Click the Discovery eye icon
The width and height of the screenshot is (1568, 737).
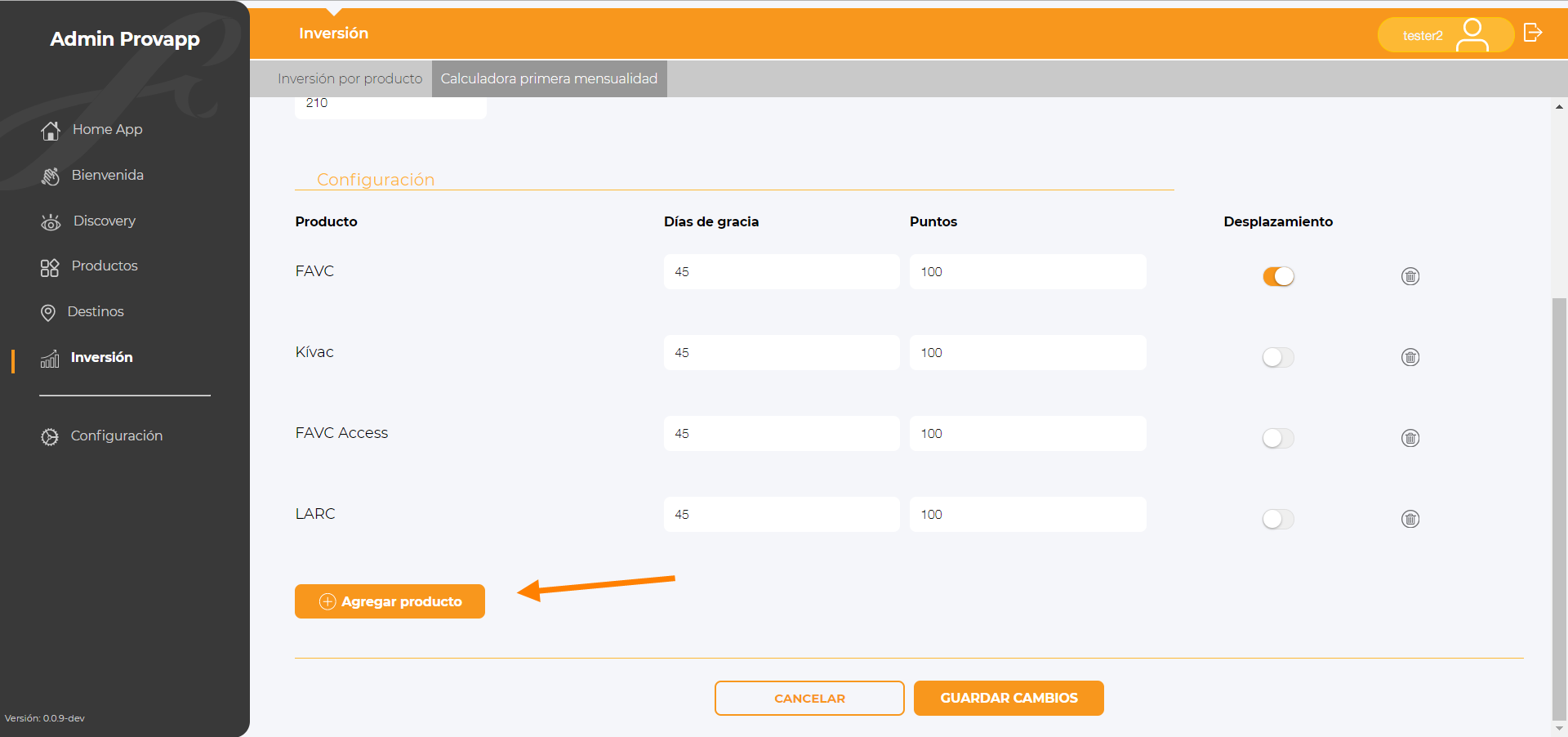tap(51, 222)
